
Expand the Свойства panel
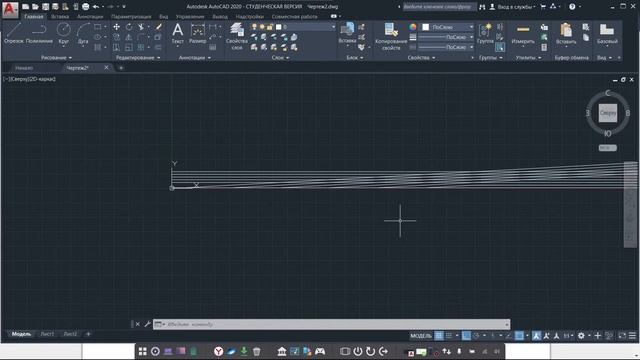[421, 58]
